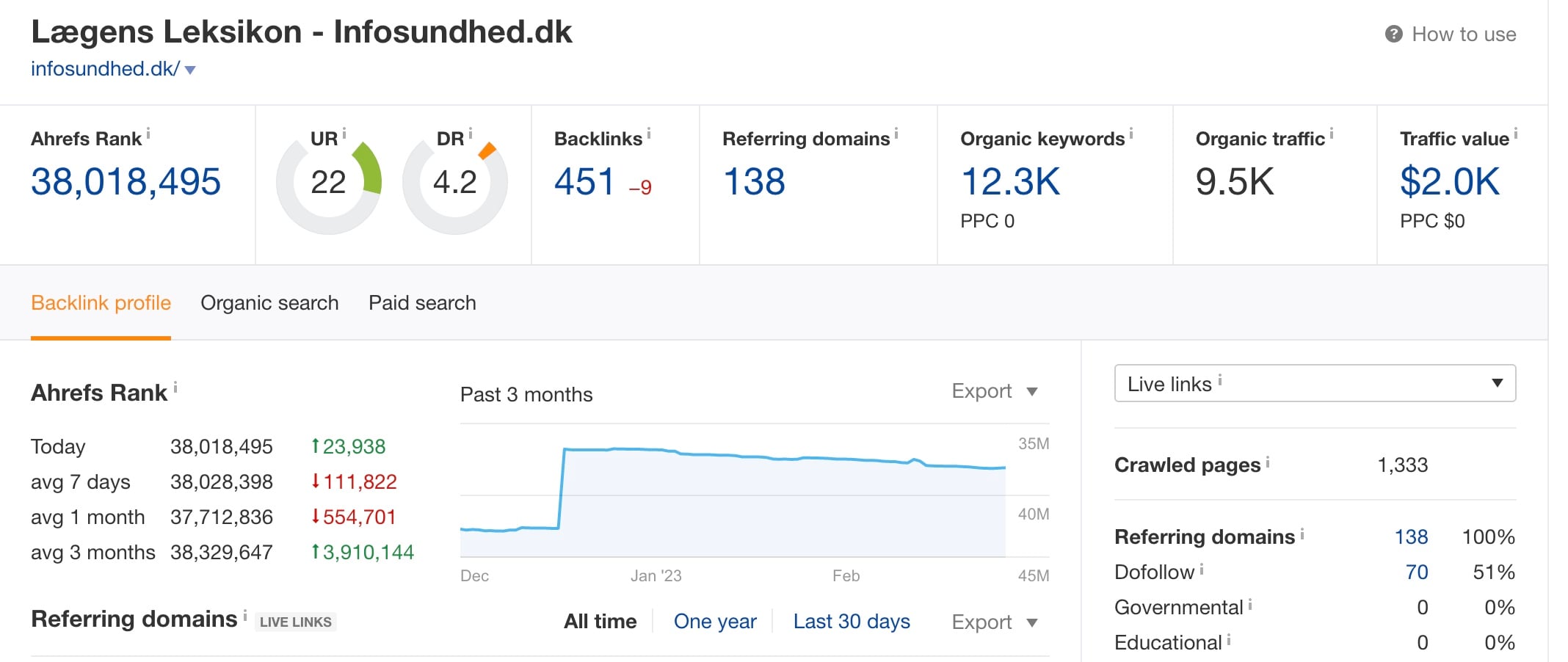Click info icon beside Organic keywords heading

pos(1131,134)
